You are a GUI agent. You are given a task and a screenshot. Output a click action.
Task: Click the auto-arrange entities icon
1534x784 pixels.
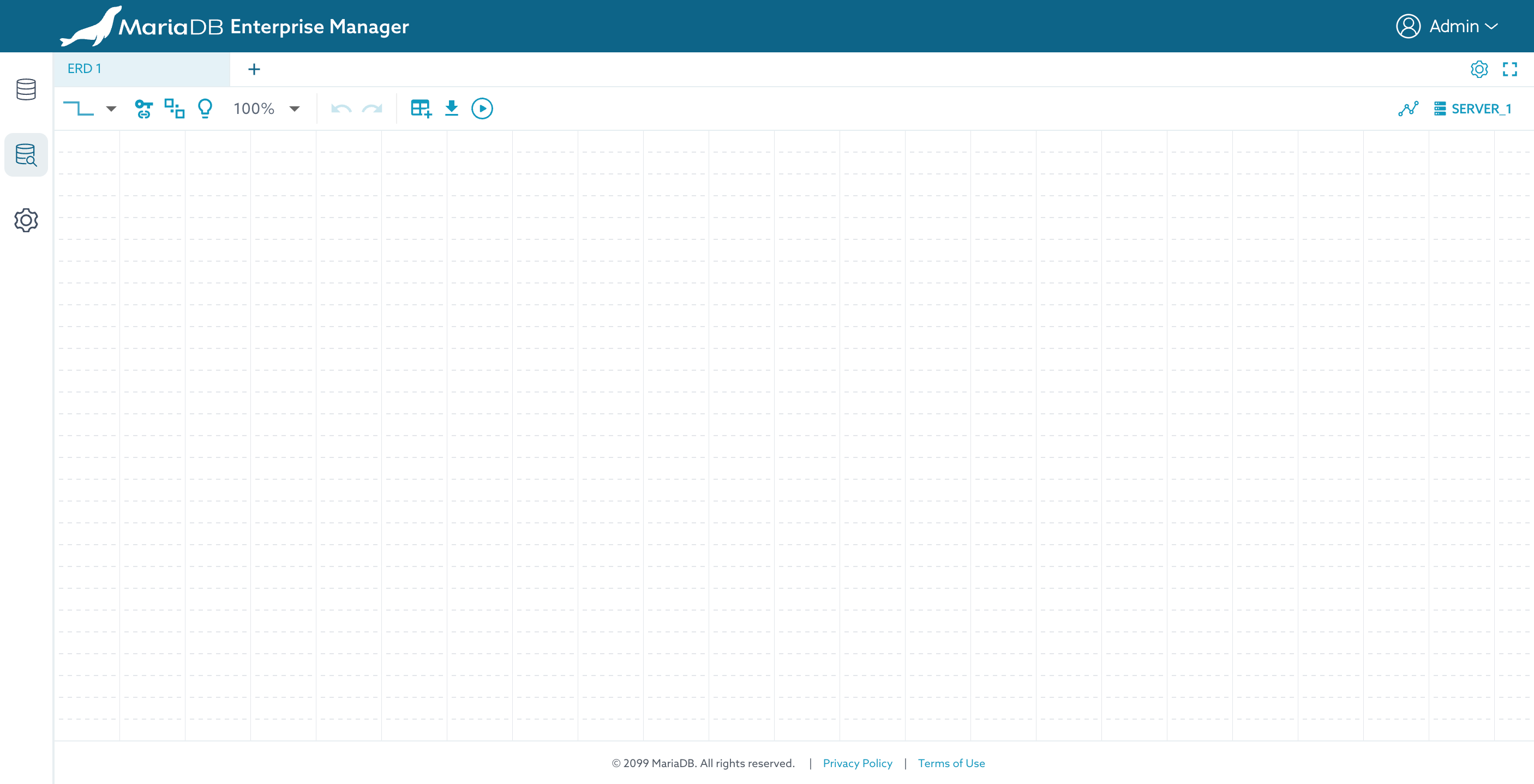175,108
